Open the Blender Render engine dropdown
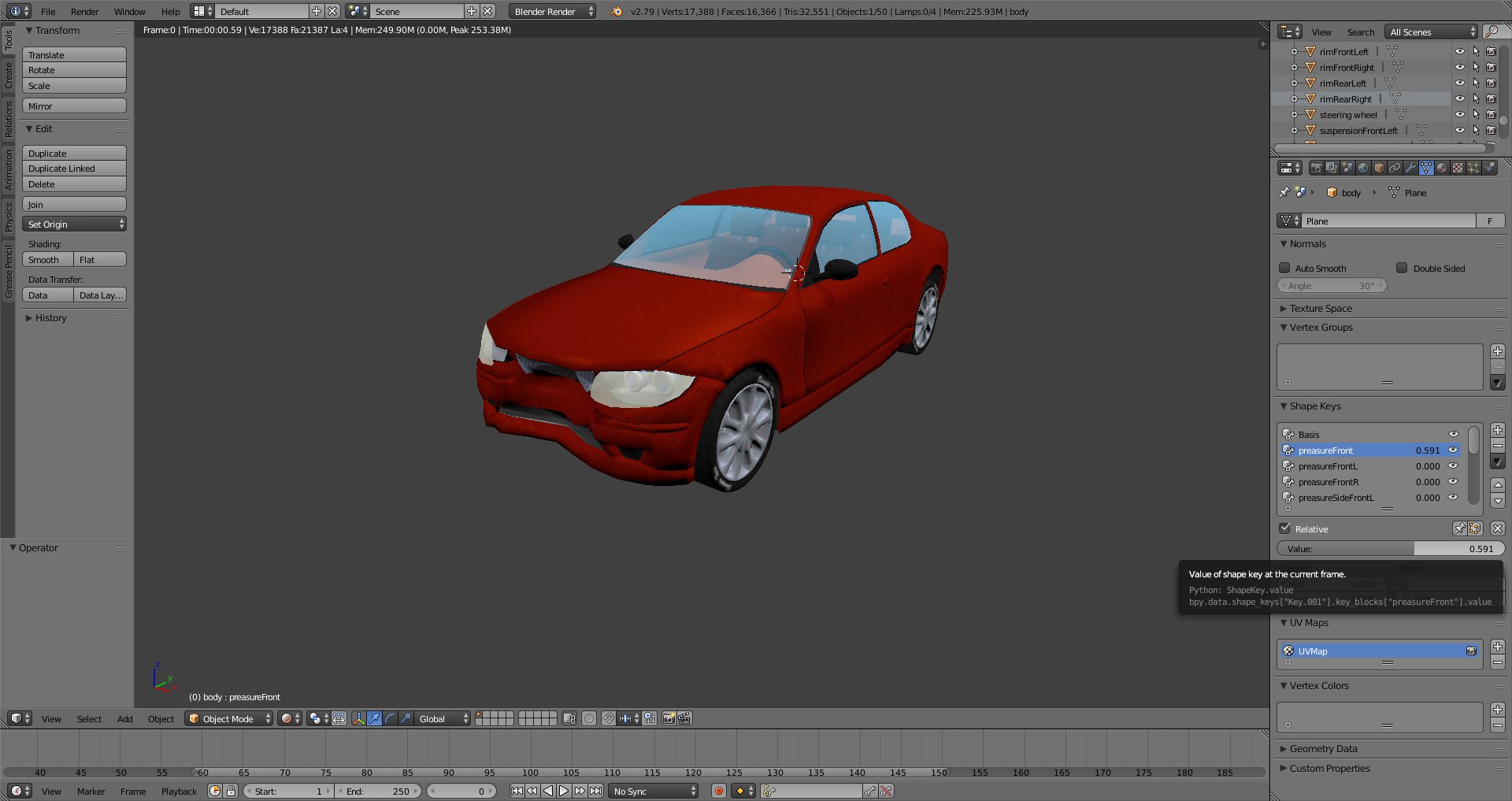 point(552,11)
